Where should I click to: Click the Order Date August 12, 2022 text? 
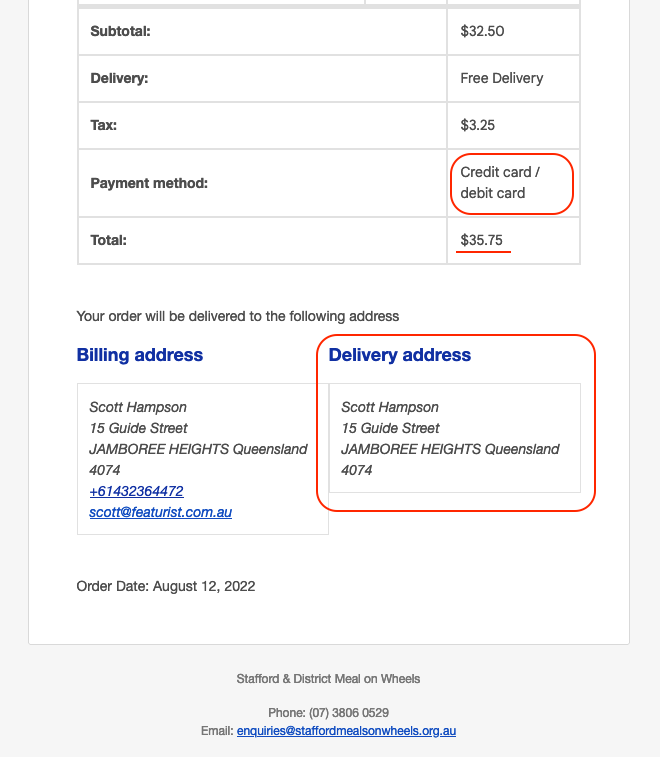pos(166,586)
